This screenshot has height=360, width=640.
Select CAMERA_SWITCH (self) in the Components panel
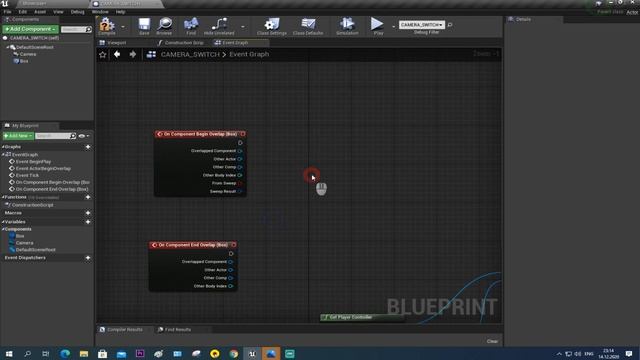[x=34, y=38]
